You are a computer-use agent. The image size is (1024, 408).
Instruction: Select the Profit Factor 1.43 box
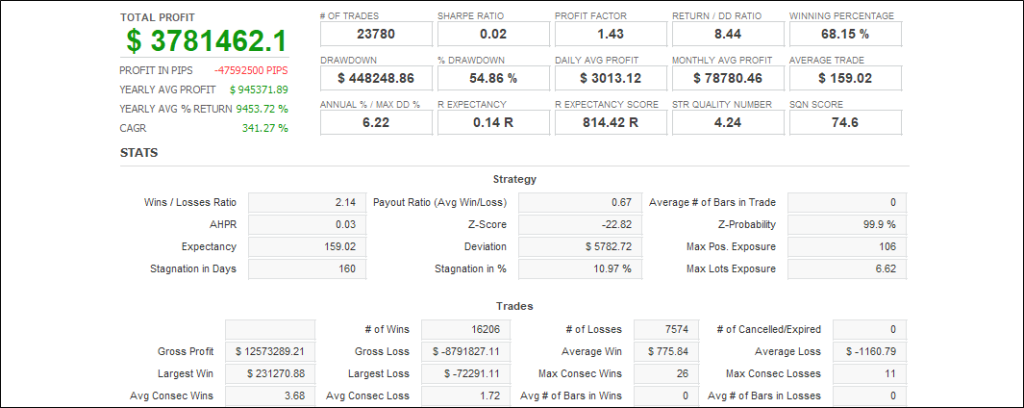[x=610, y=35]
